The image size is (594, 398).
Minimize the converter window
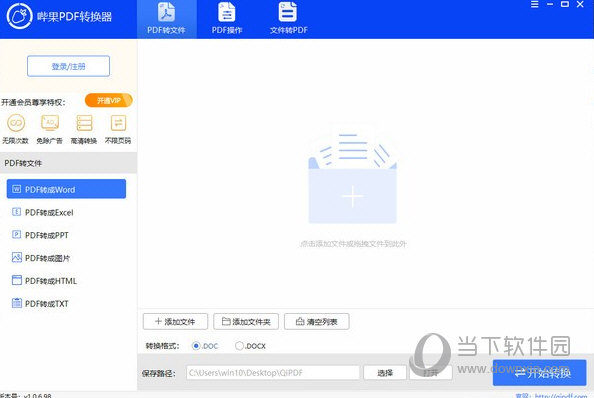550,5
